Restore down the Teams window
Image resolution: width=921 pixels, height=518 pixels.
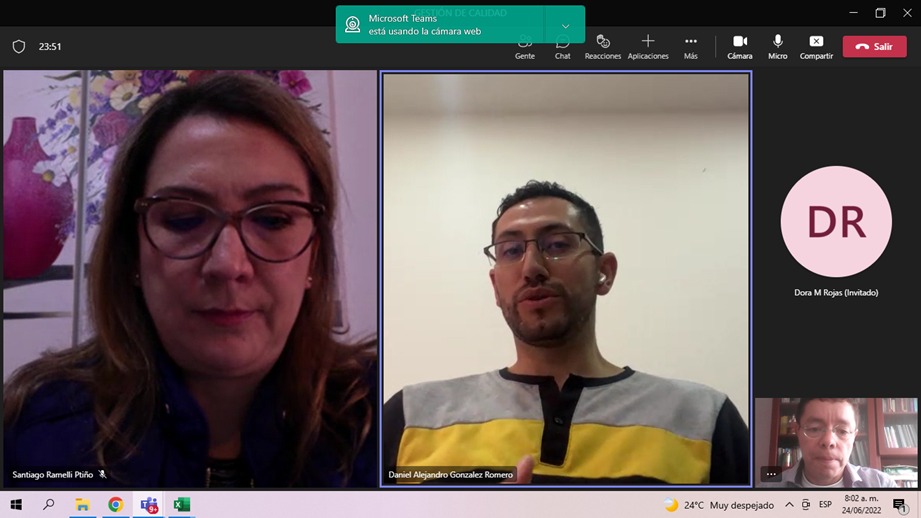(x=880, y=12)
